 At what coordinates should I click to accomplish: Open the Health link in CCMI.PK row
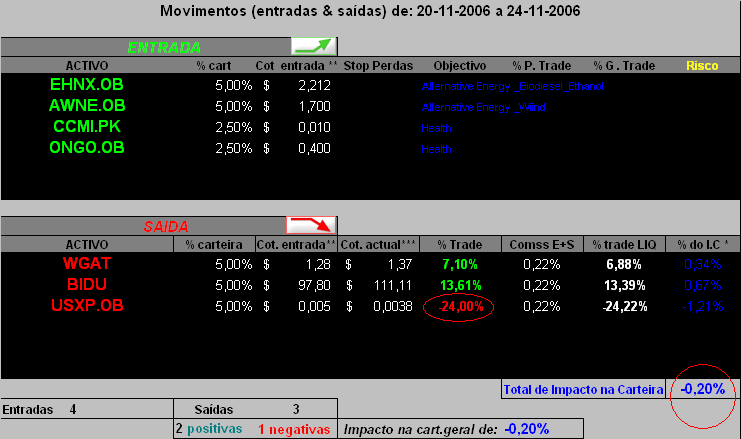436,128
